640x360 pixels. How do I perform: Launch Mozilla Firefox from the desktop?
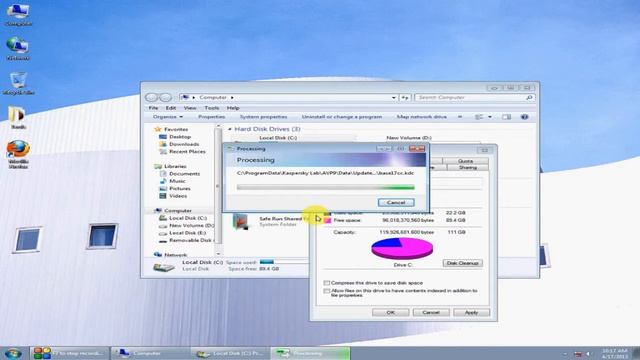(18, 154)
